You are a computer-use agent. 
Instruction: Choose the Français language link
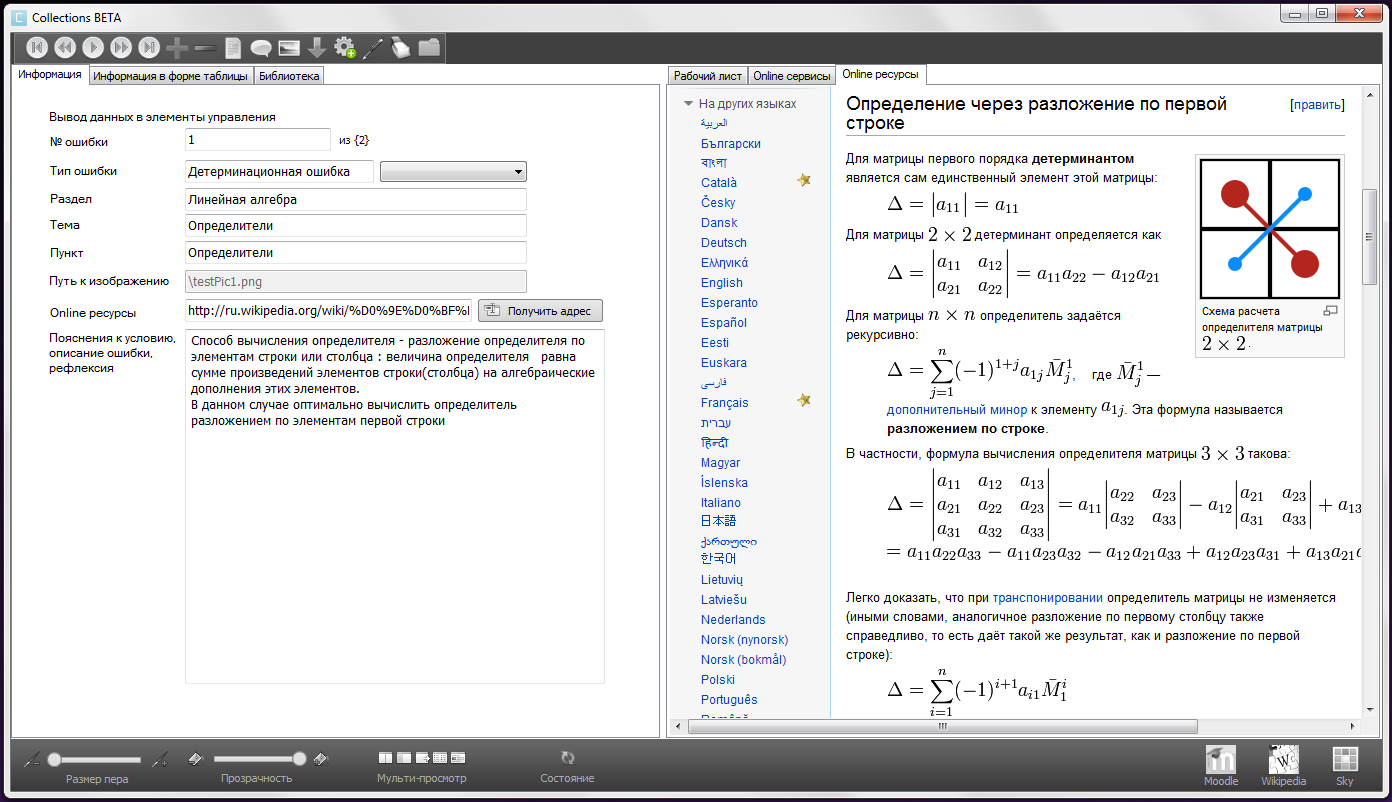(725, 403)
